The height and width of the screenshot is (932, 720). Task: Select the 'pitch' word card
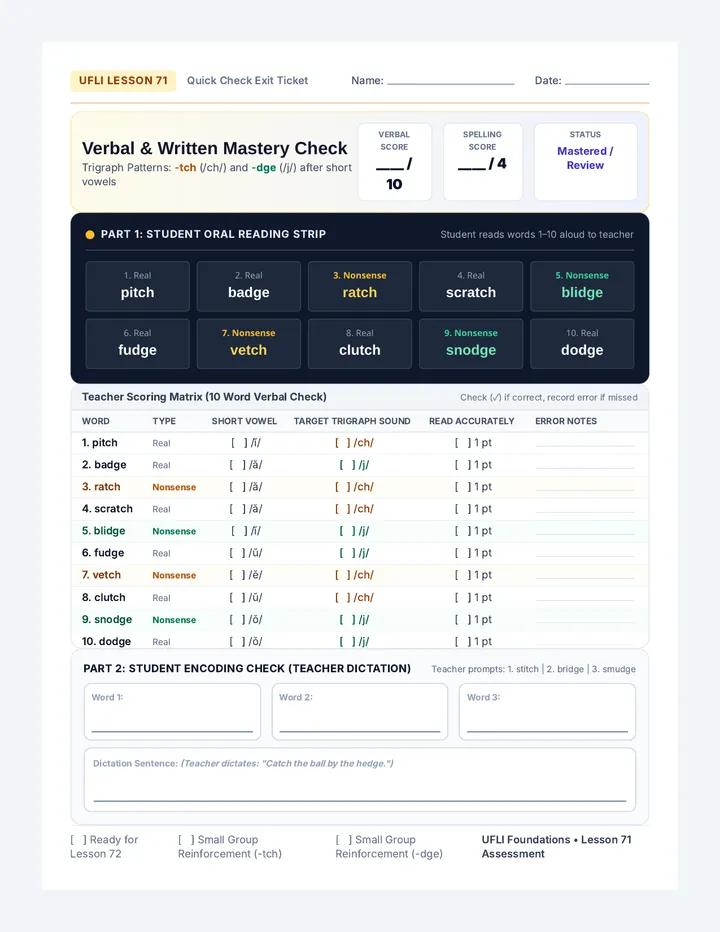coord(137,286)
